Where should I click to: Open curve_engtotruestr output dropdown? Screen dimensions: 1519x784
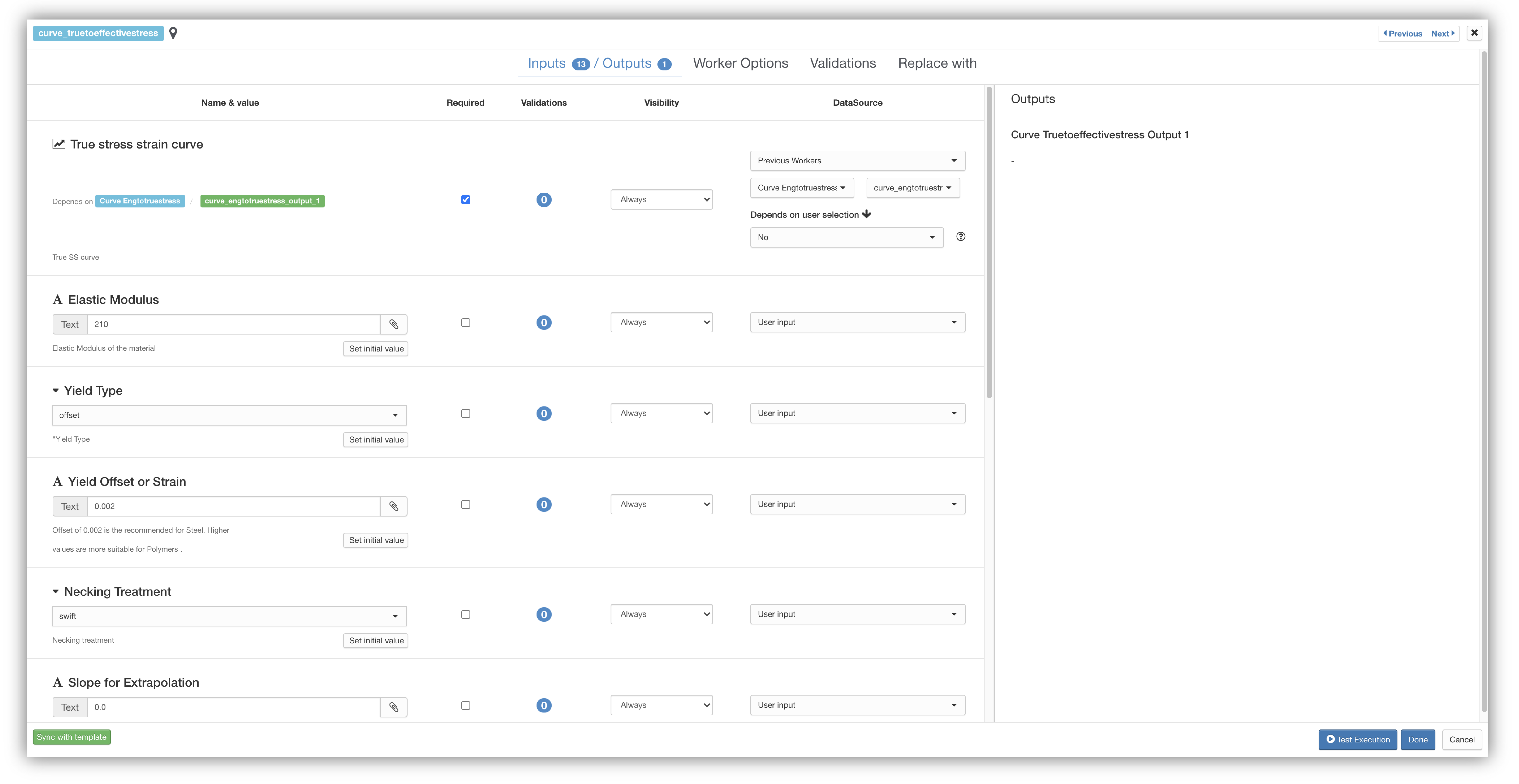pos(913,188)
